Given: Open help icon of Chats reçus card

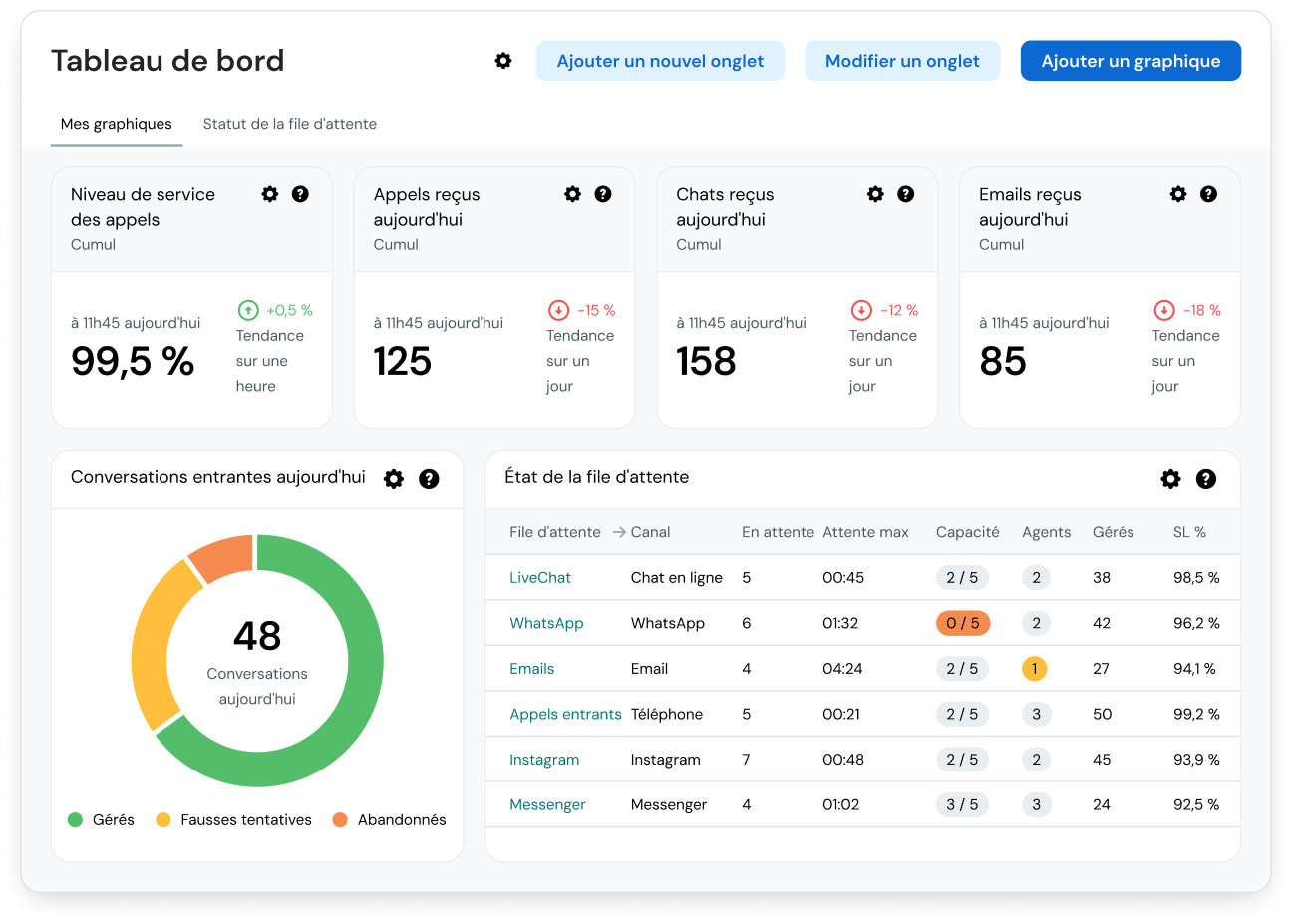Looking at the screenshot, I should click(906, 194).
